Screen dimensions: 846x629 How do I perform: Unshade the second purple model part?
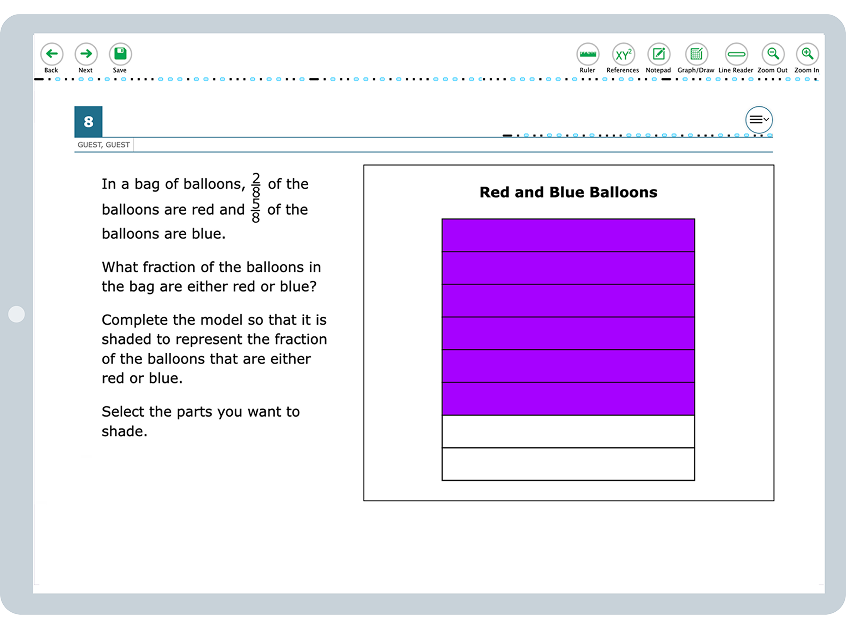click(x=568, y=268)
